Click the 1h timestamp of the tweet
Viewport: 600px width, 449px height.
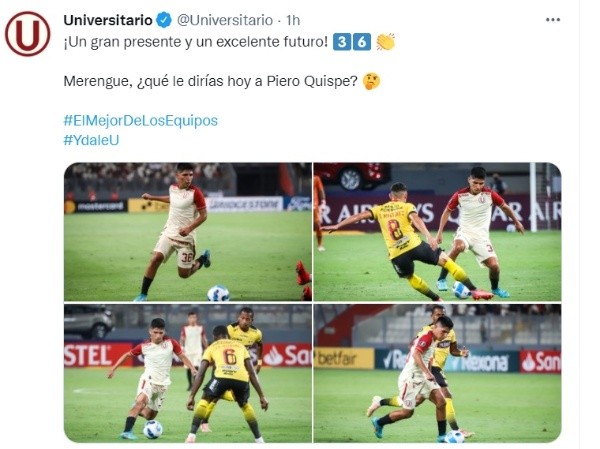click(293, 20)
